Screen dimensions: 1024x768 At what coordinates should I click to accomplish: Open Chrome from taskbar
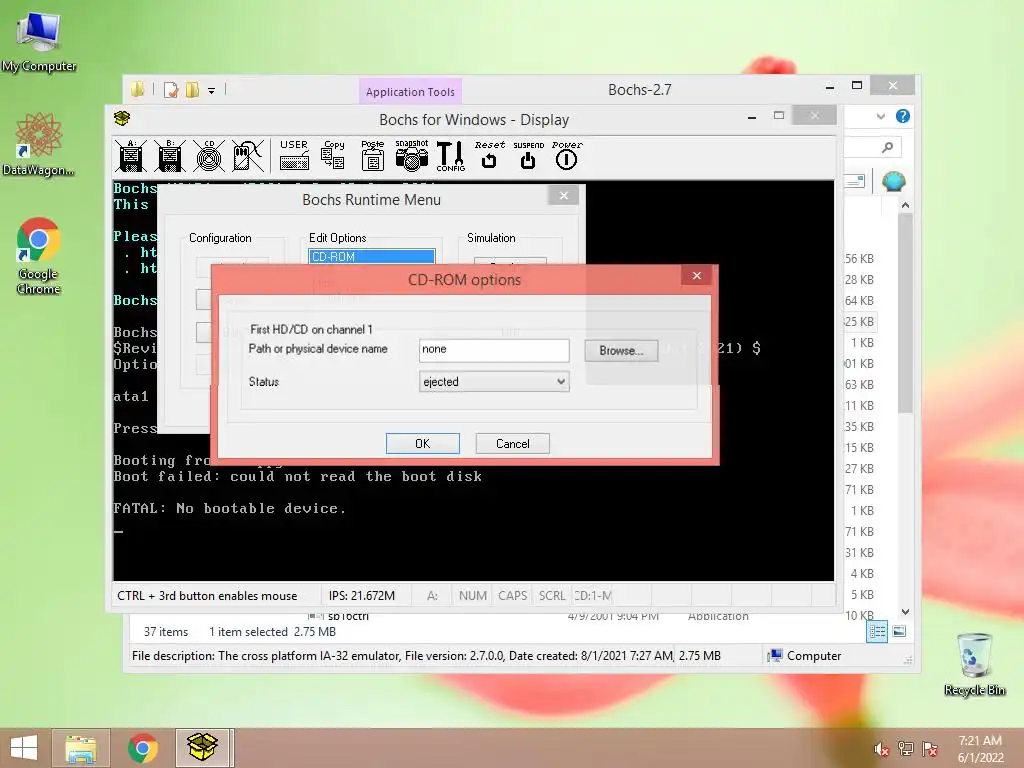tap(142, 748)
